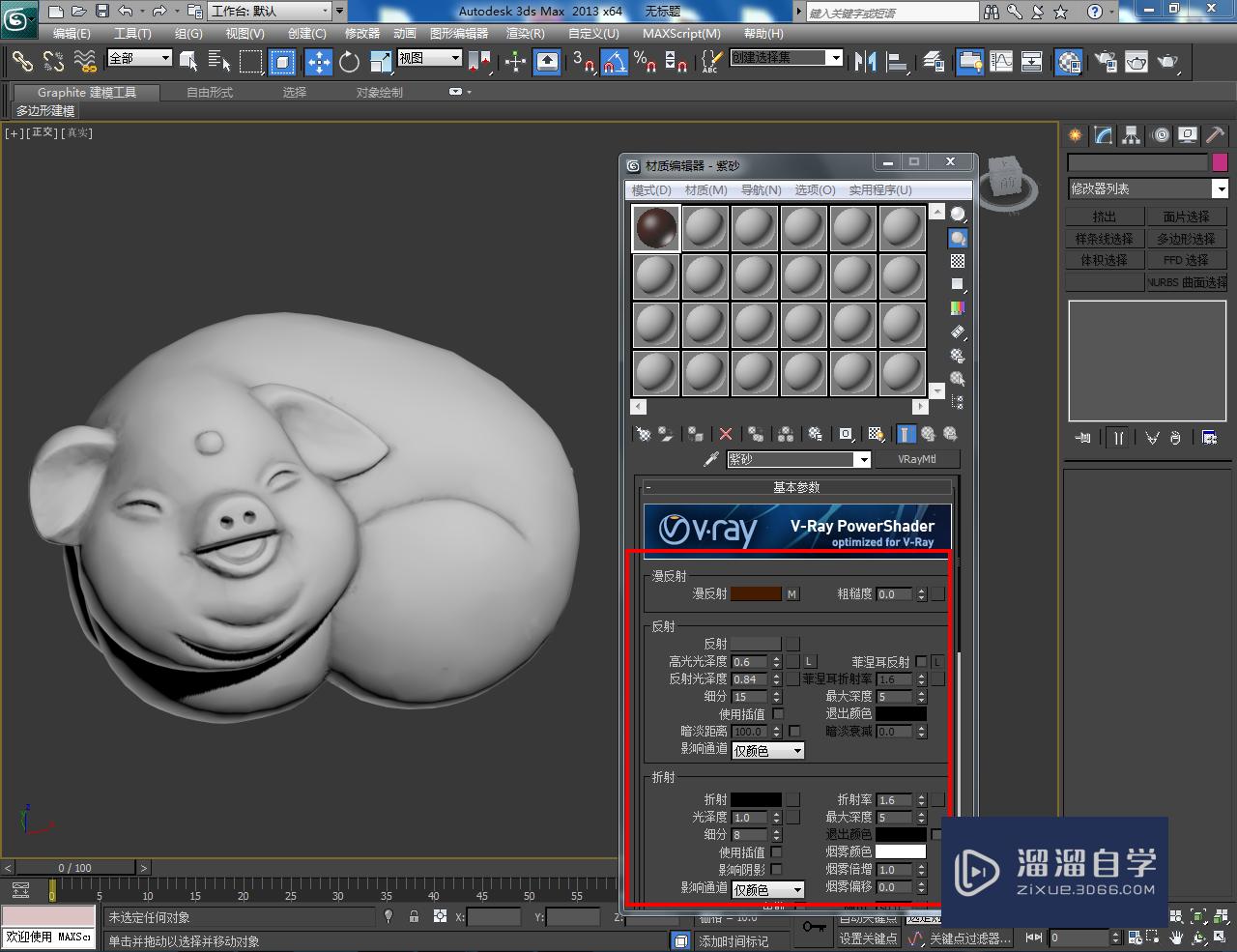Toggle Percent Snap in toolbar
Screen dimensions: 1237x952
click(646, 62)
